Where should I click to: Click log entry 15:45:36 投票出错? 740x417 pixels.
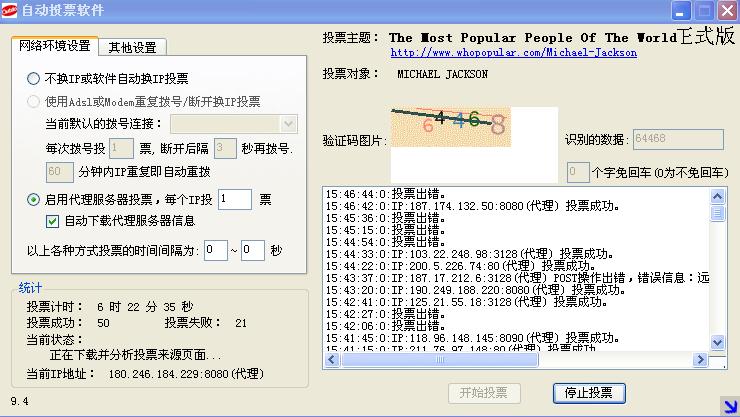click(x=386, y=218)
